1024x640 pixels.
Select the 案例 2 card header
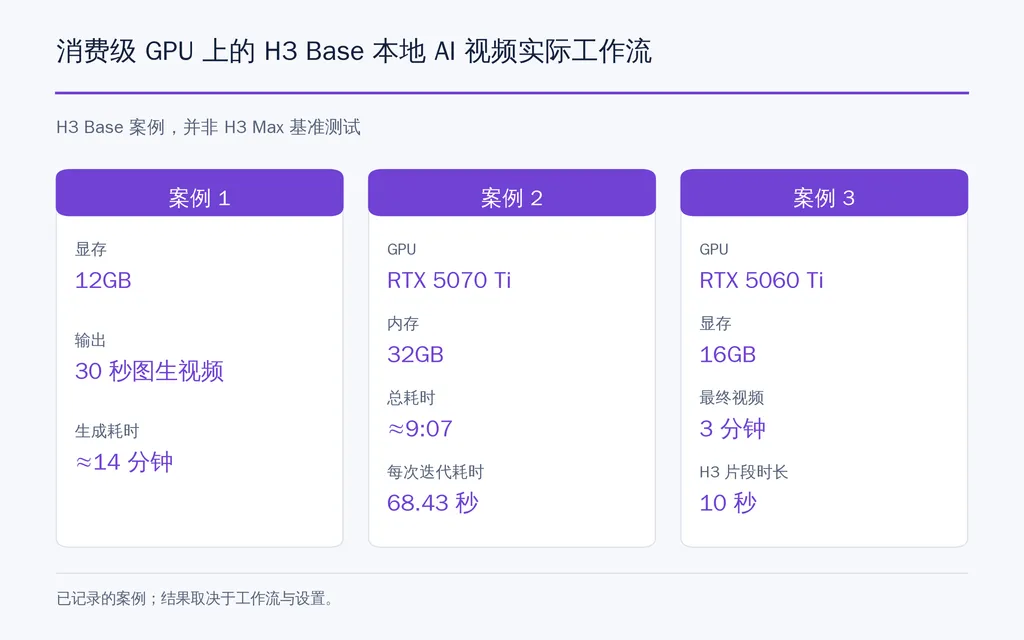(x=511, y=193)
